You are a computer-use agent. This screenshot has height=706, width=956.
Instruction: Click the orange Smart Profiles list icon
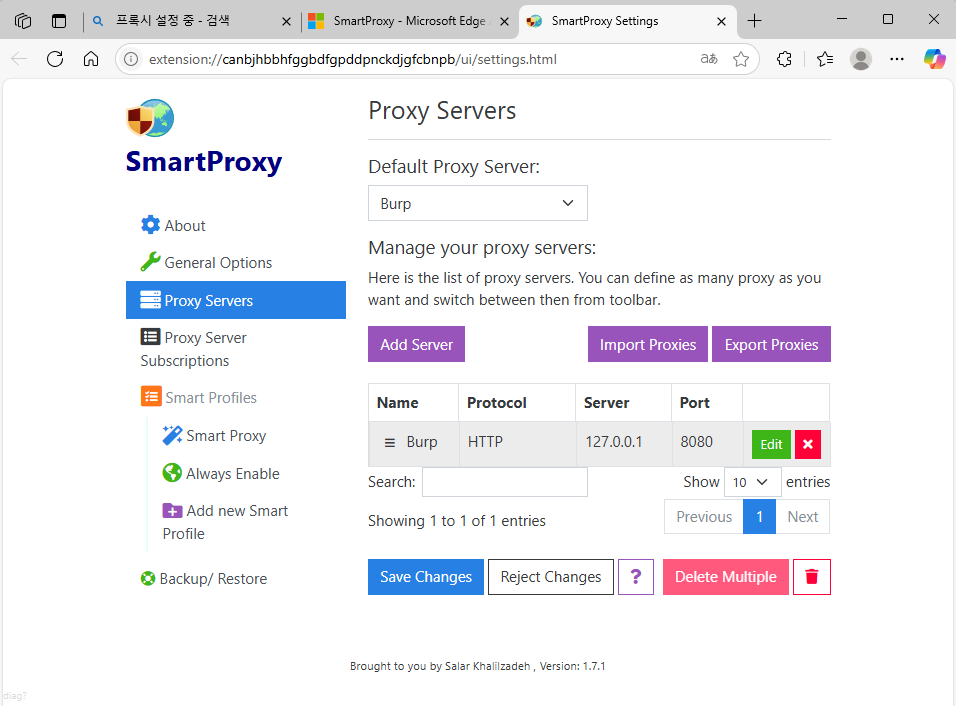tap(151, 396)
